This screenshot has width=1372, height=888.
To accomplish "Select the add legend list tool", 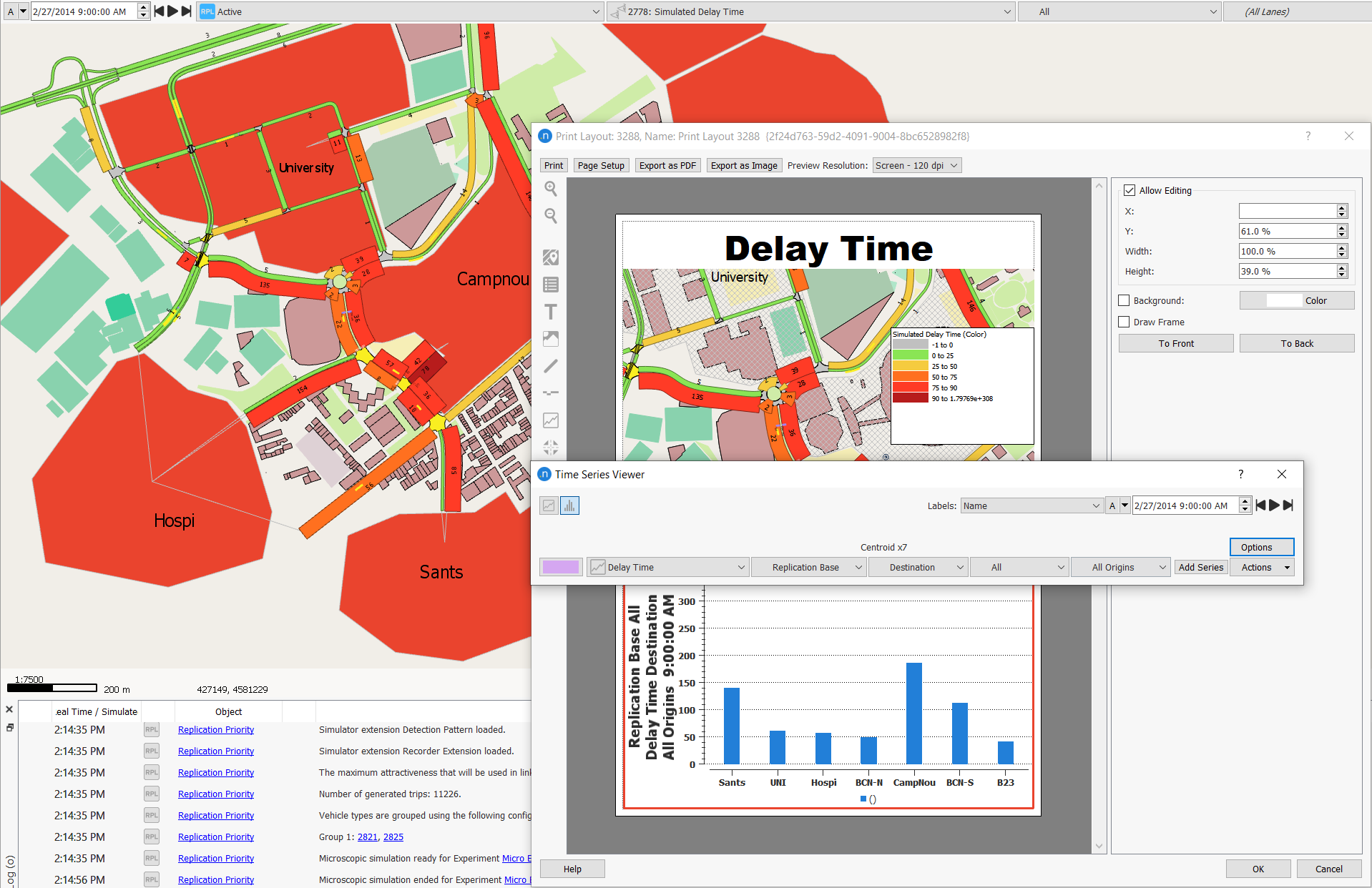I will click(x=551, y=285).
